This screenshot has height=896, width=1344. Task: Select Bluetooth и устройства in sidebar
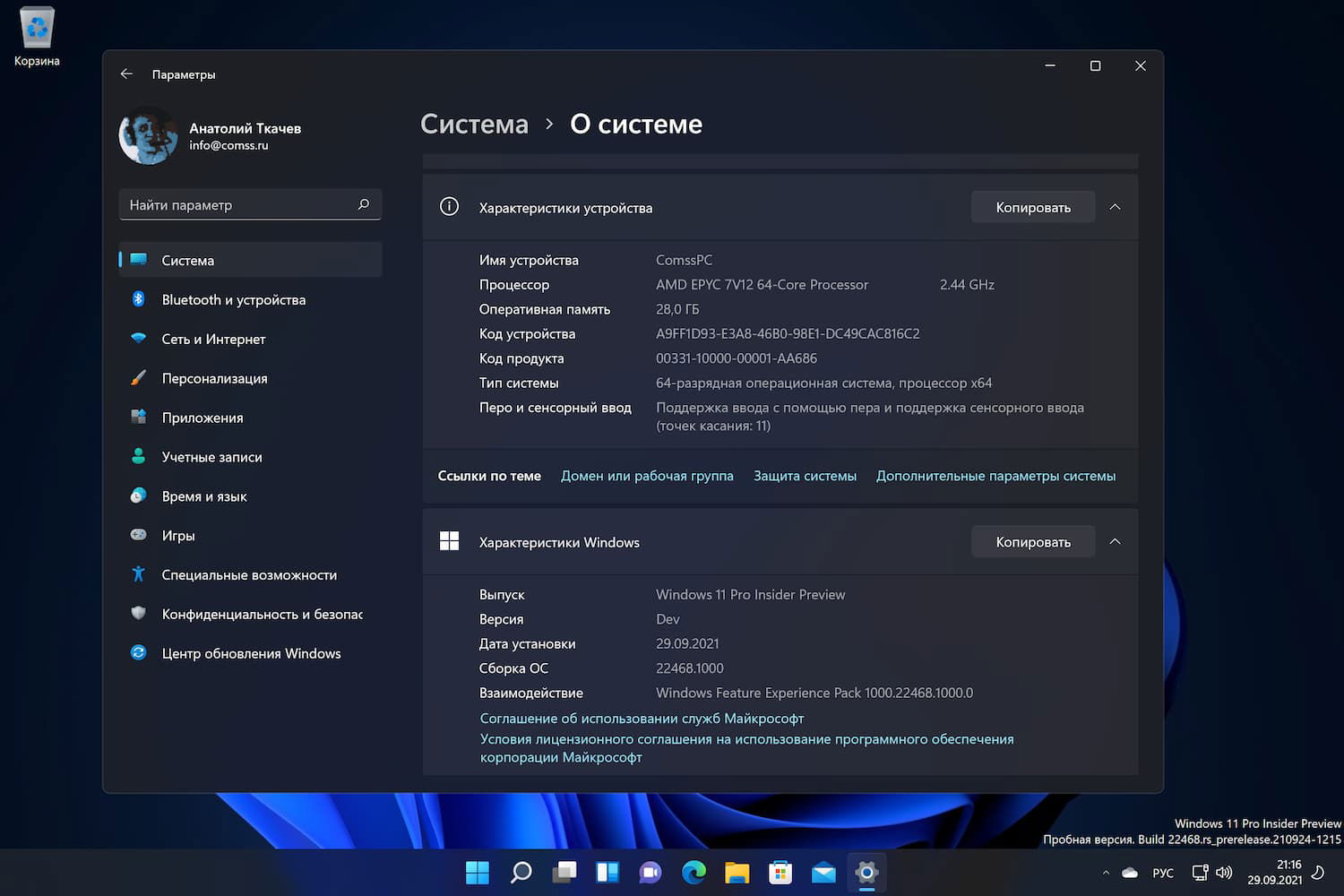point(234,299)
